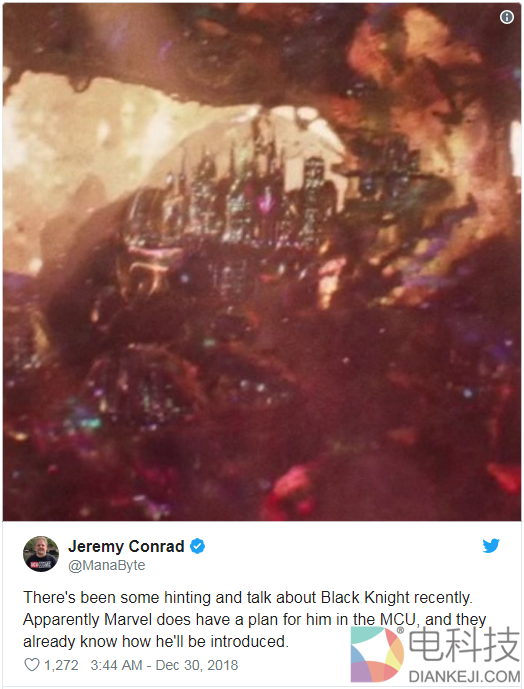Click the registered trademark symbol on watermark
The width and height of the screenshot is (524, 689).
click(x=400, y=630)
